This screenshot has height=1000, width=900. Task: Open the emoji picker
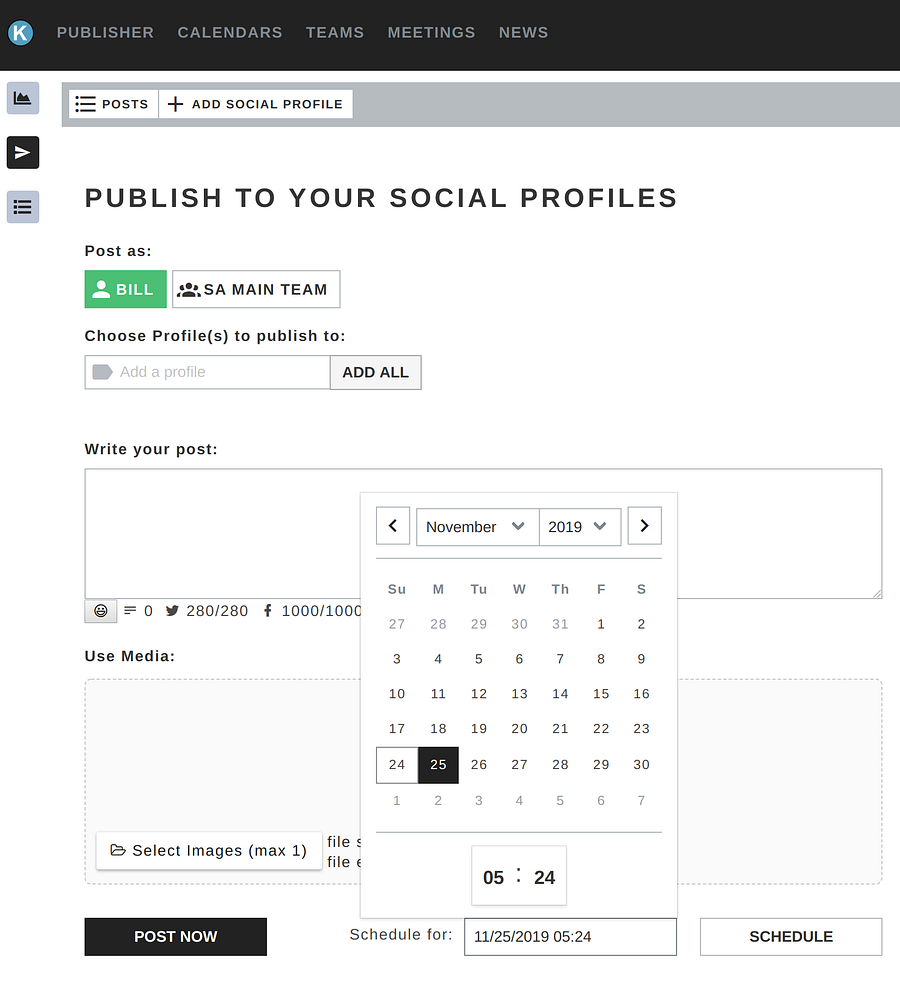[101, 610]
